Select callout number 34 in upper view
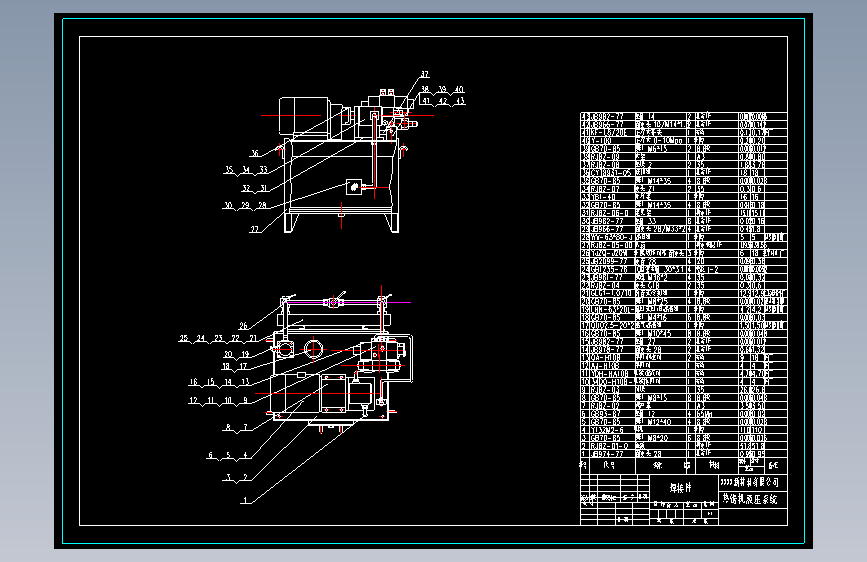 pos(246,170)
